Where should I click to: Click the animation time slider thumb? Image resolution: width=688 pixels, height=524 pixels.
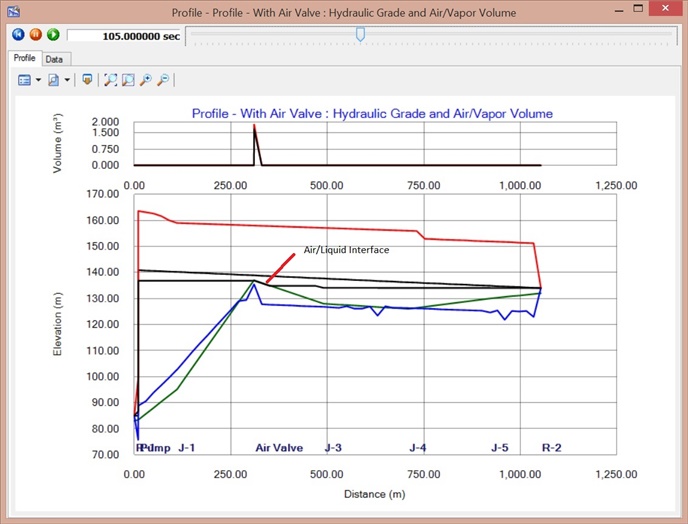360,34
